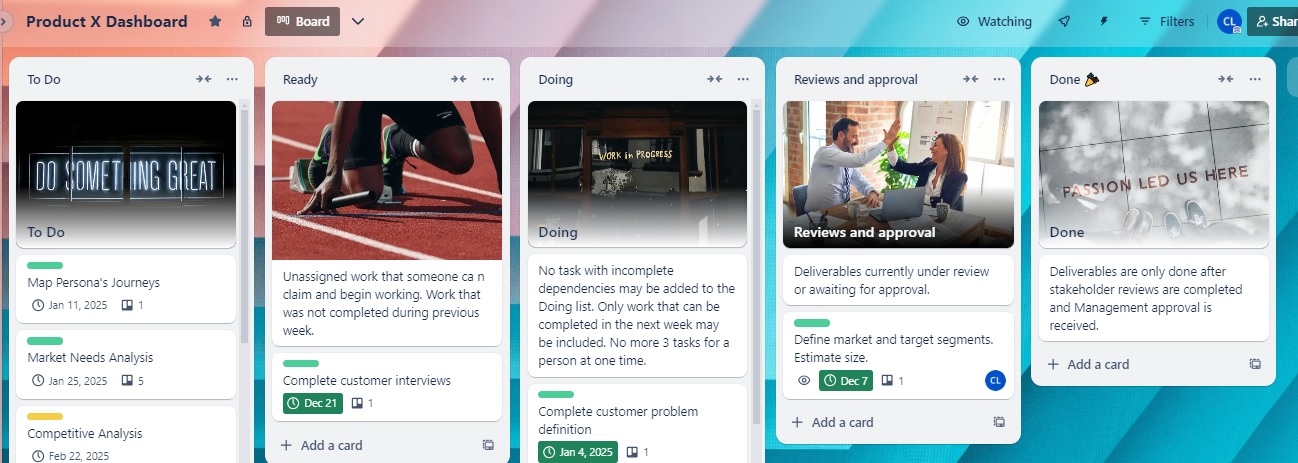Open the rocket Power-Ups icon

[1064, 21]
